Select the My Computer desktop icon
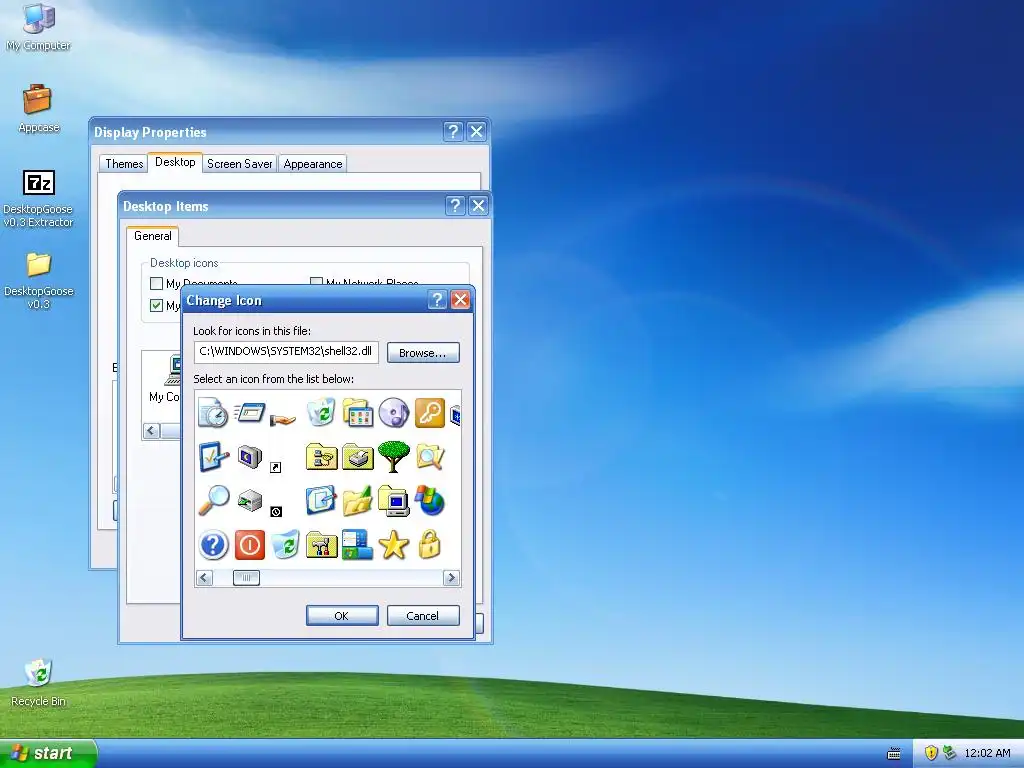 coord(39,27)
